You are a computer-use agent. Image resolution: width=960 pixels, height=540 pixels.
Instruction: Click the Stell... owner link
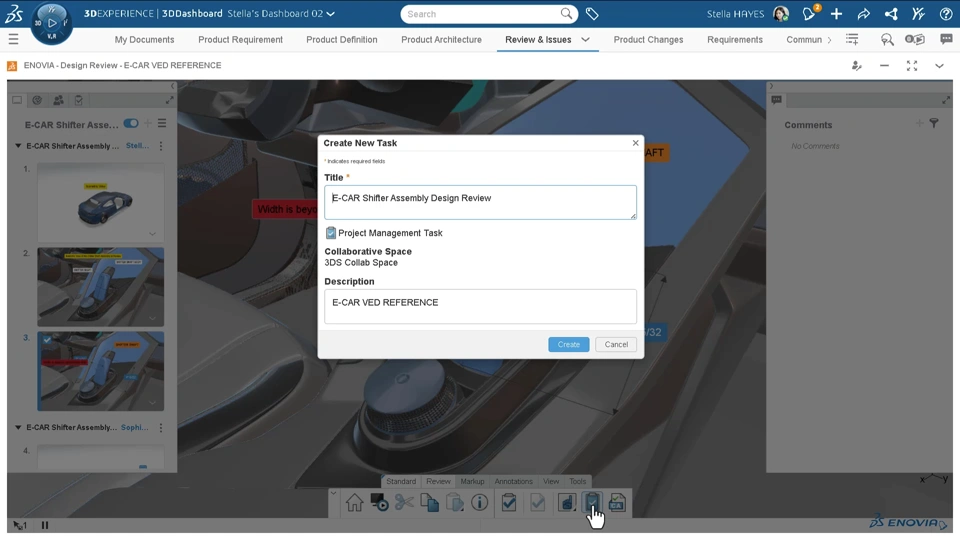(x=137, y=146)
